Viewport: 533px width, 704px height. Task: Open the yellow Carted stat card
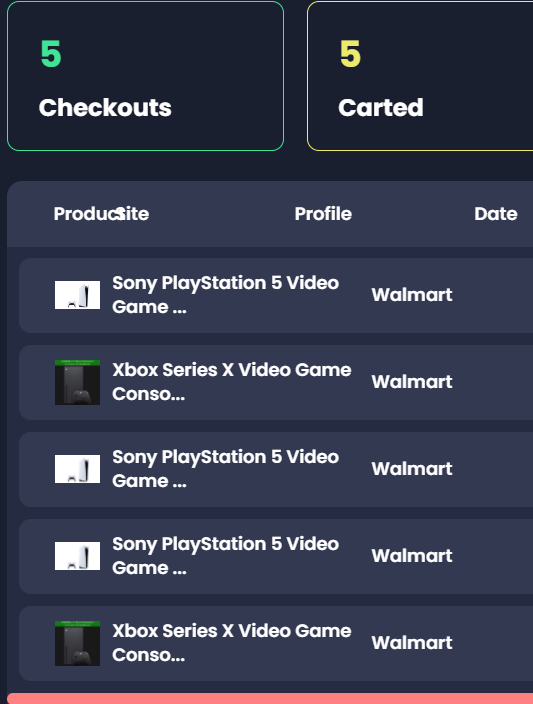tap(420, 76)
